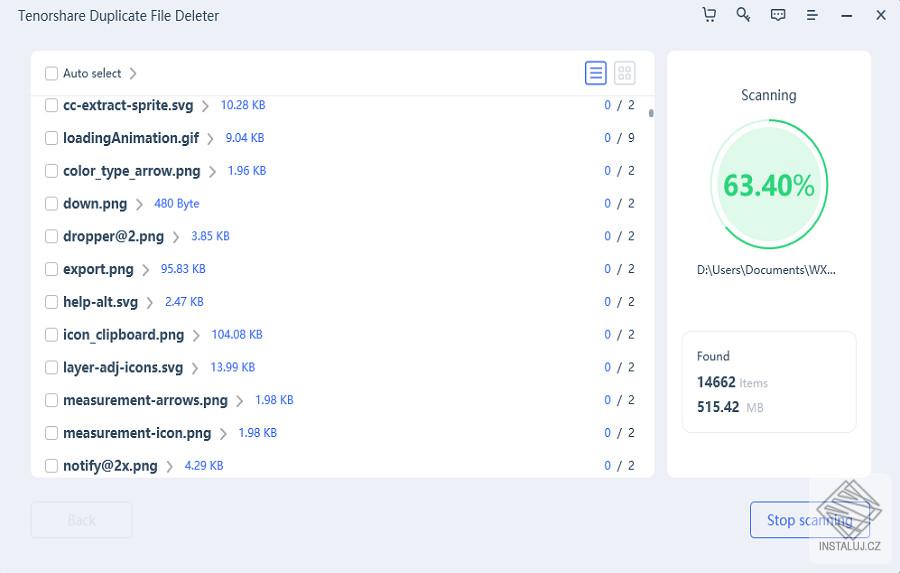Check the down.png file box
This screenshot has height=573, width=900.
[x=51, y=203]
